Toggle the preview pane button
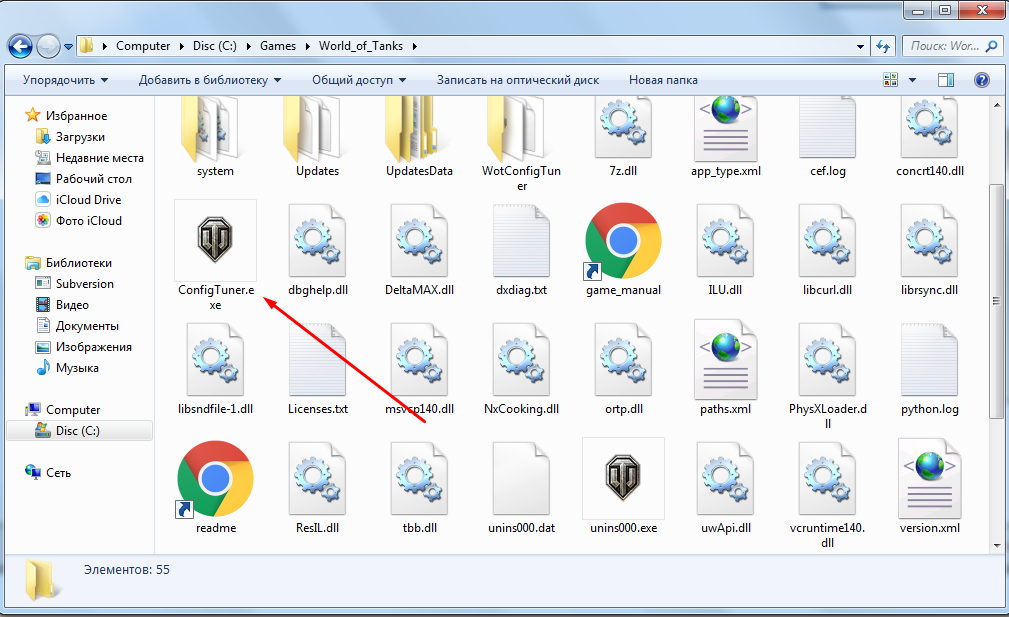 [x=946, y=80]
